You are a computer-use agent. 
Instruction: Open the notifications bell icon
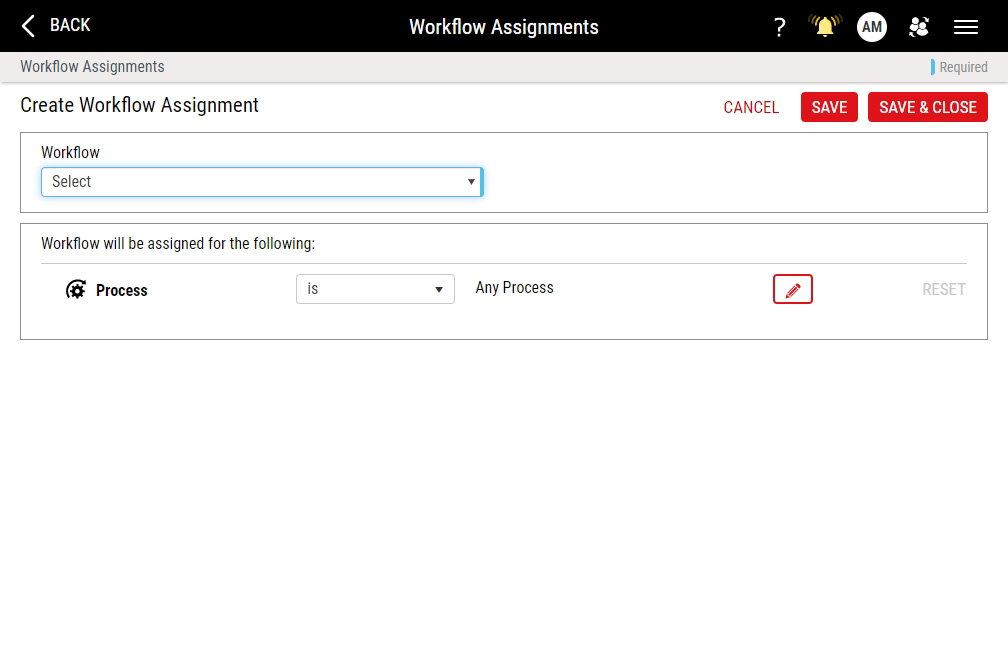825,27
